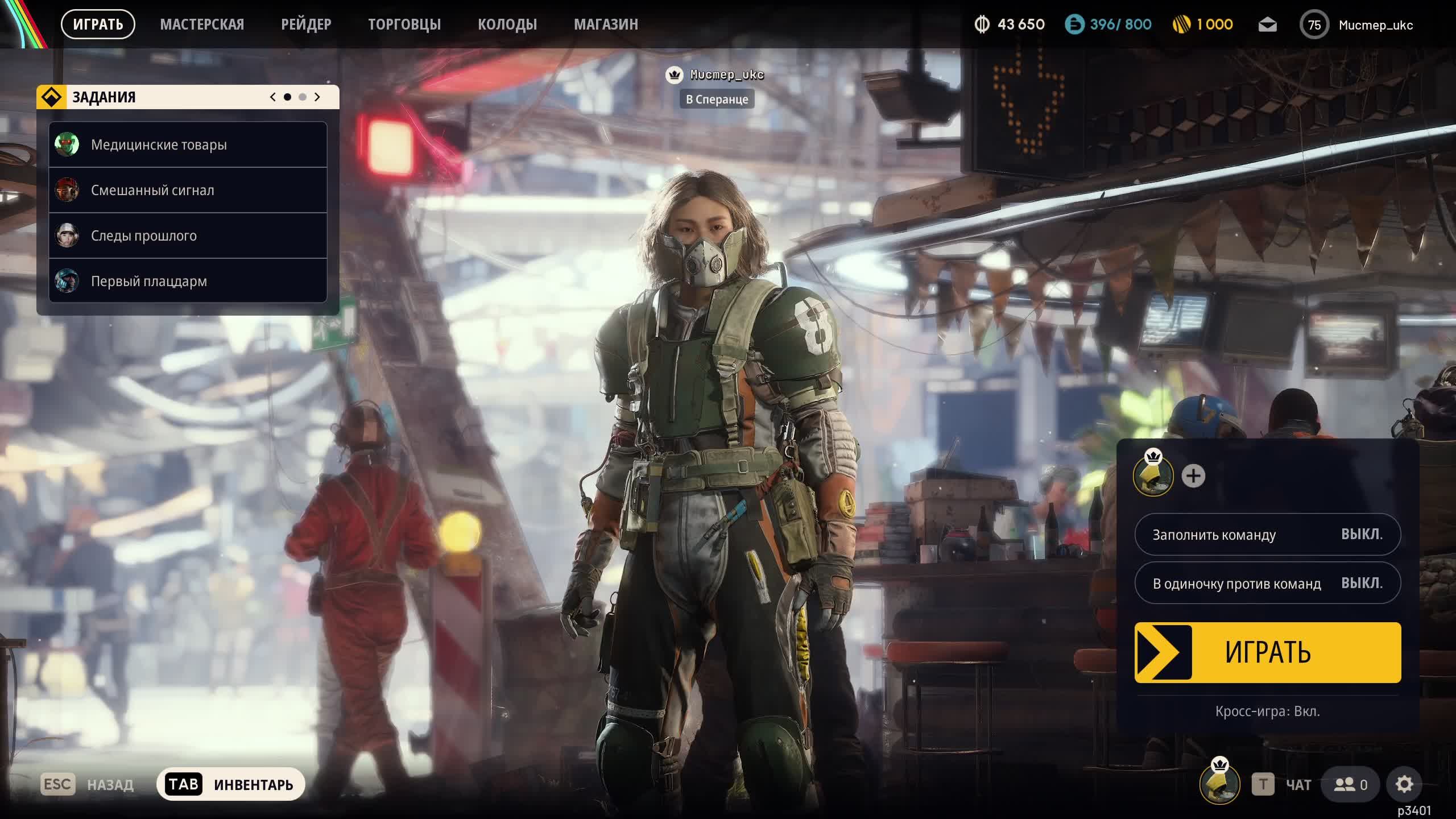Click the party leader avatar above Заполнить команду
The image size is (1456, 819).
coord(1153,477)
